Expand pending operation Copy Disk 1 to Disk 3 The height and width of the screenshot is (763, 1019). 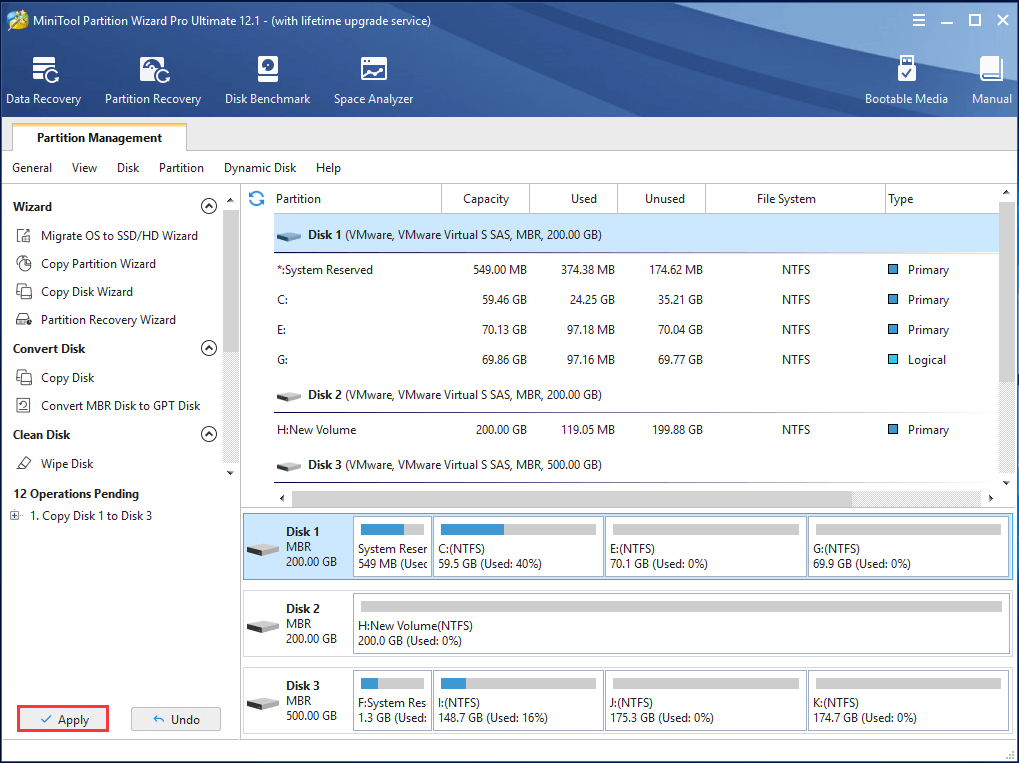tap(14, 515)
